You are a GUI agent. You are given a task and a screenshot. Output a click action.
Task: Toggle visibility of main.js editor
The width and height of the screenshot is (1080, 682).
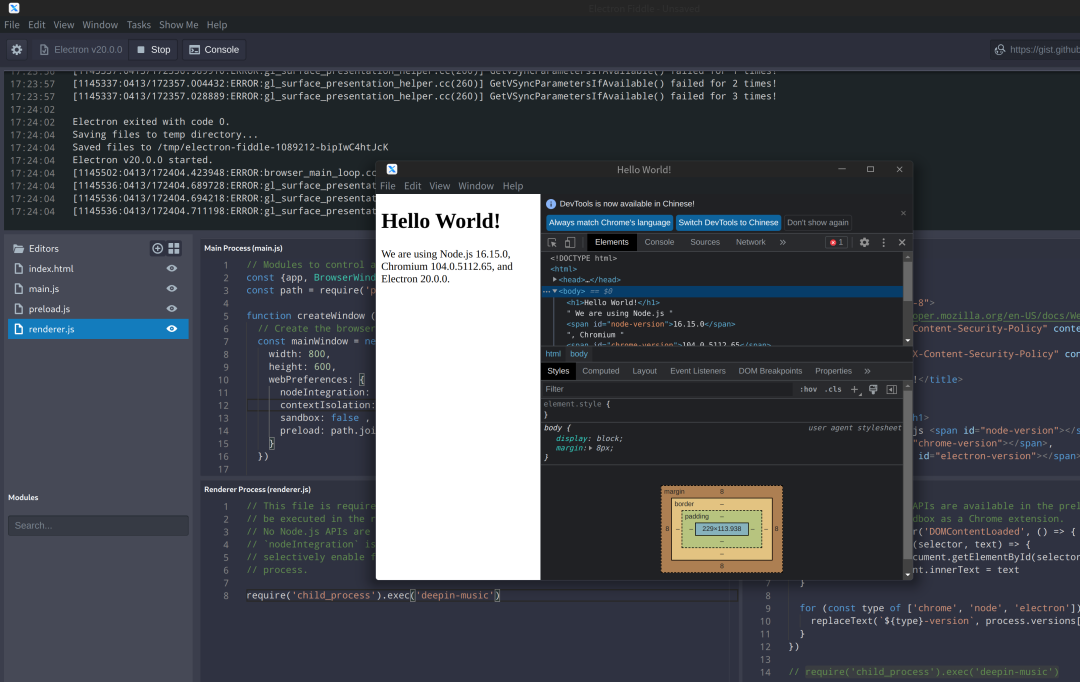point(172,289)
